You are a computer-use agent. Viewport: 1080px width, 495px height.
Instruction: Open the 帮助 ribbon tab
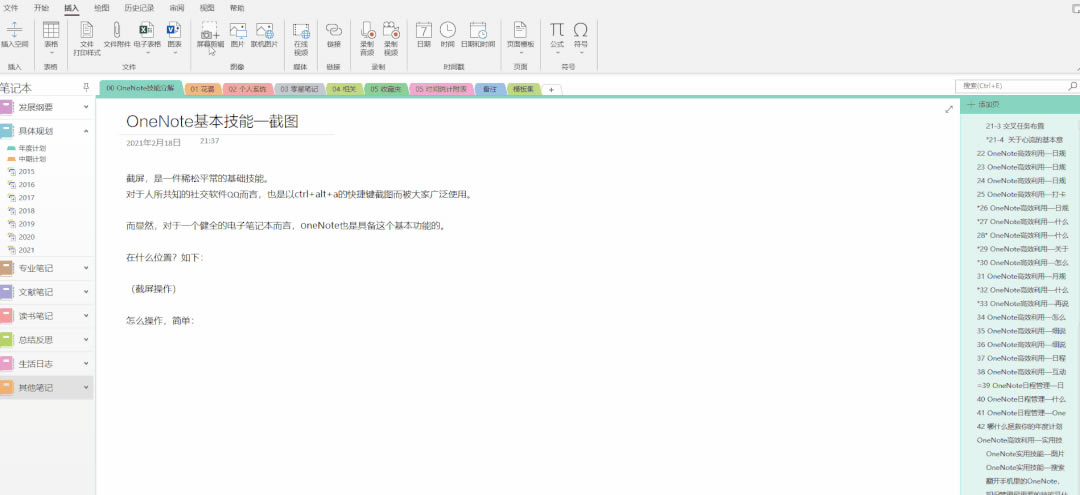(x=237, y=8)
